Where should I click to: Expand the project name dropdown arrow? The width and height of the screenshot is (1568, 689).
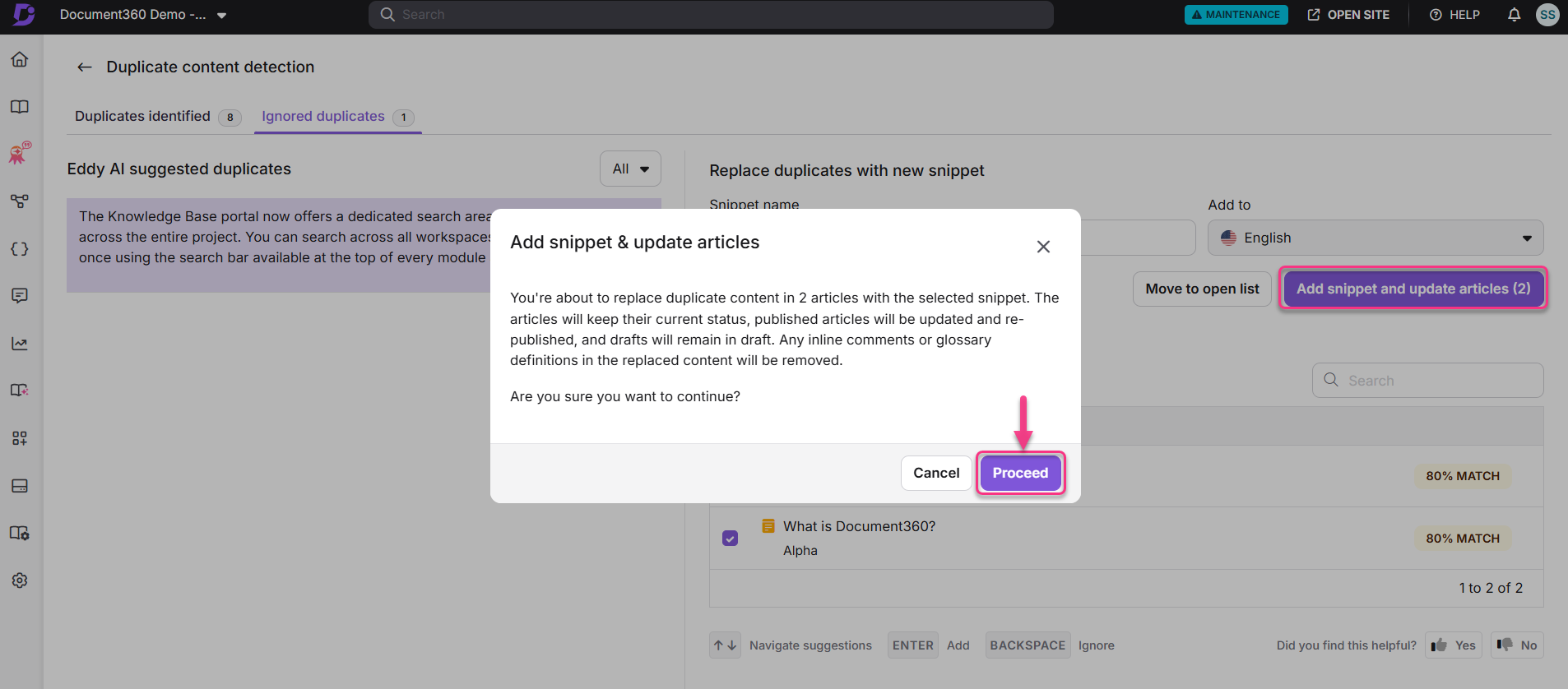(x=221, y=15)
